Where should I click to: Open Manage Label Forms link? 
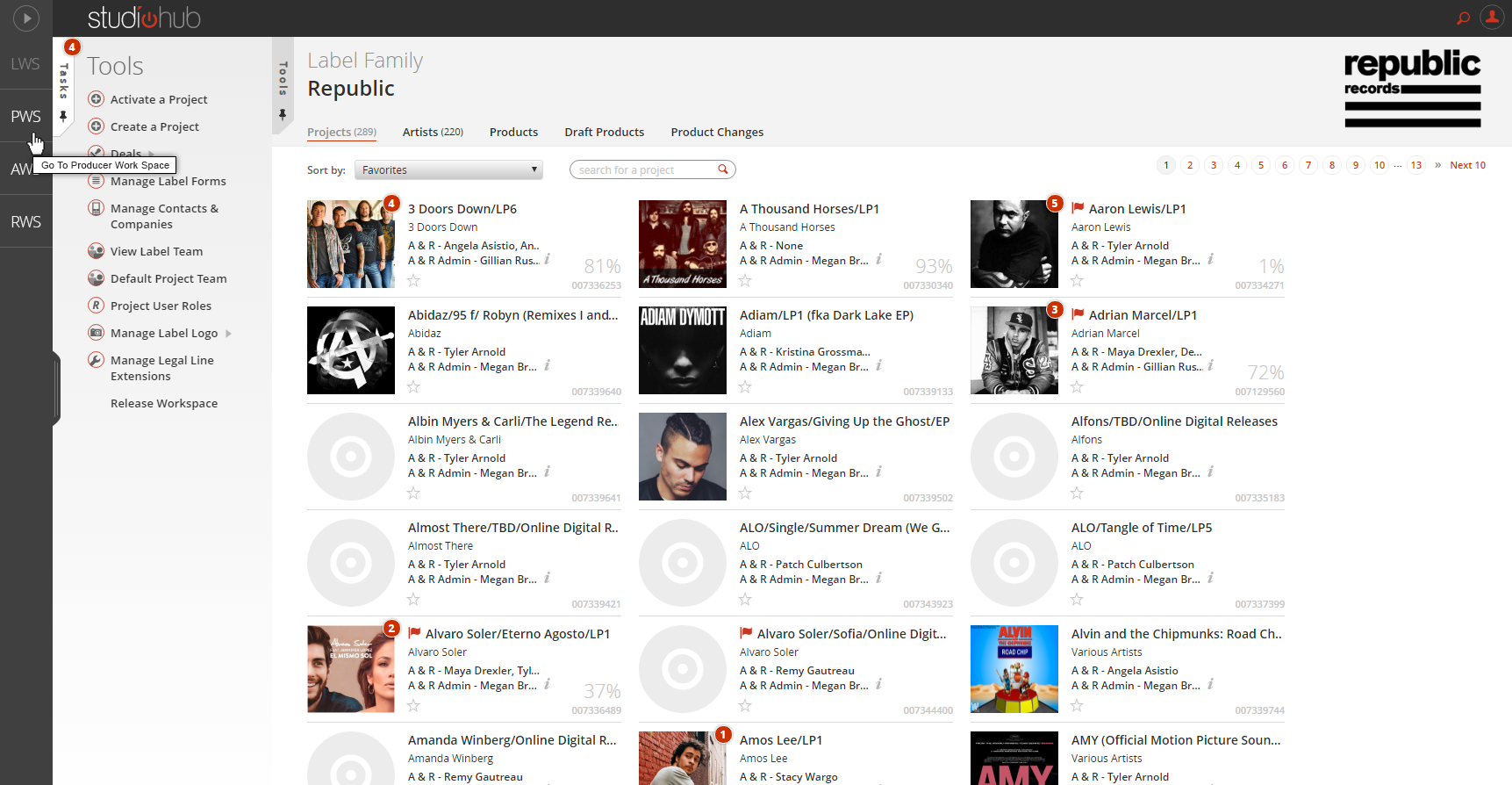[x=168, y=182]
